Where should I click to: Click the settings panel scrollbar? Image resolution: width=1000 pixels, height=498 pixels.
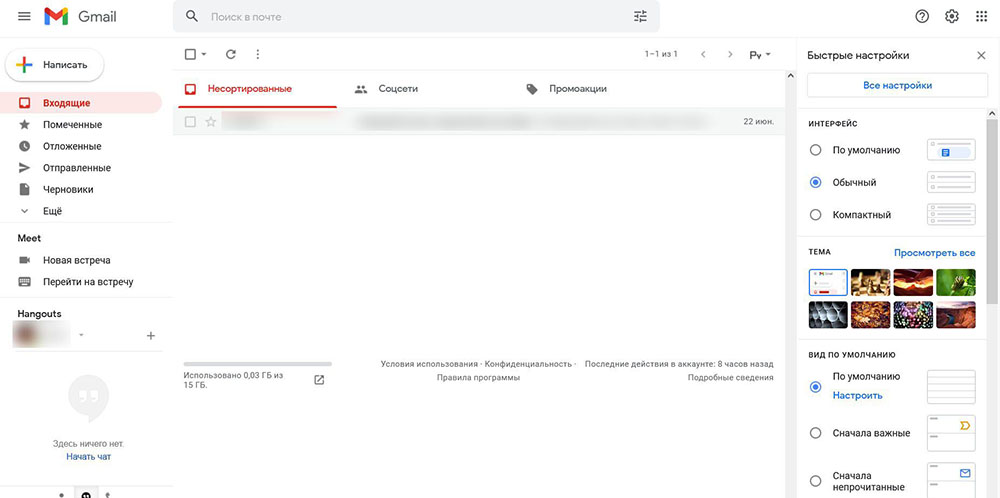(x=992, y=212)
